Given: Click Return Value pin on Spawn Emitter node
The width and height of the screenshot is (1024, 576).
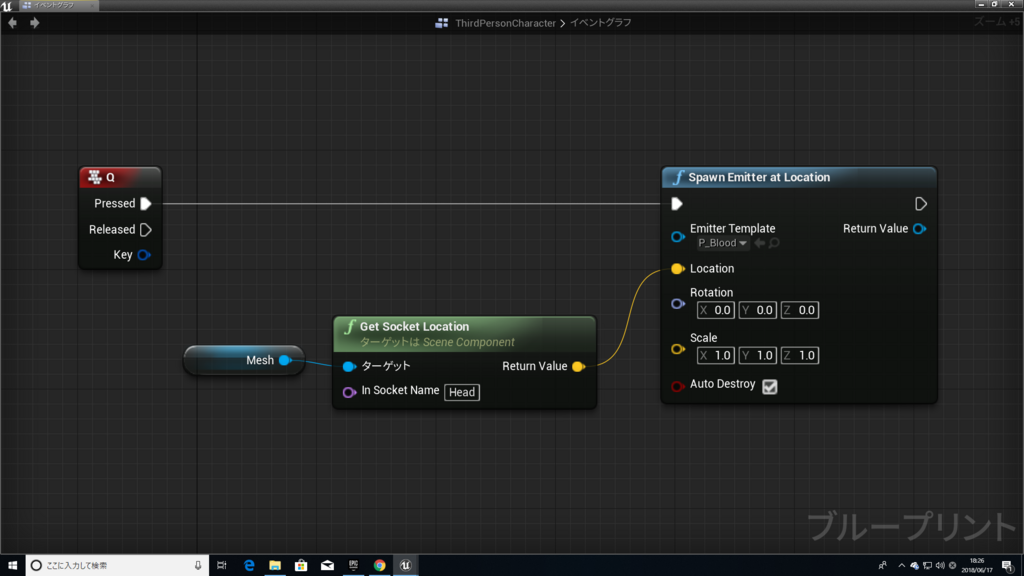Looking at the screenshot, I should click(x=920, y=229).
